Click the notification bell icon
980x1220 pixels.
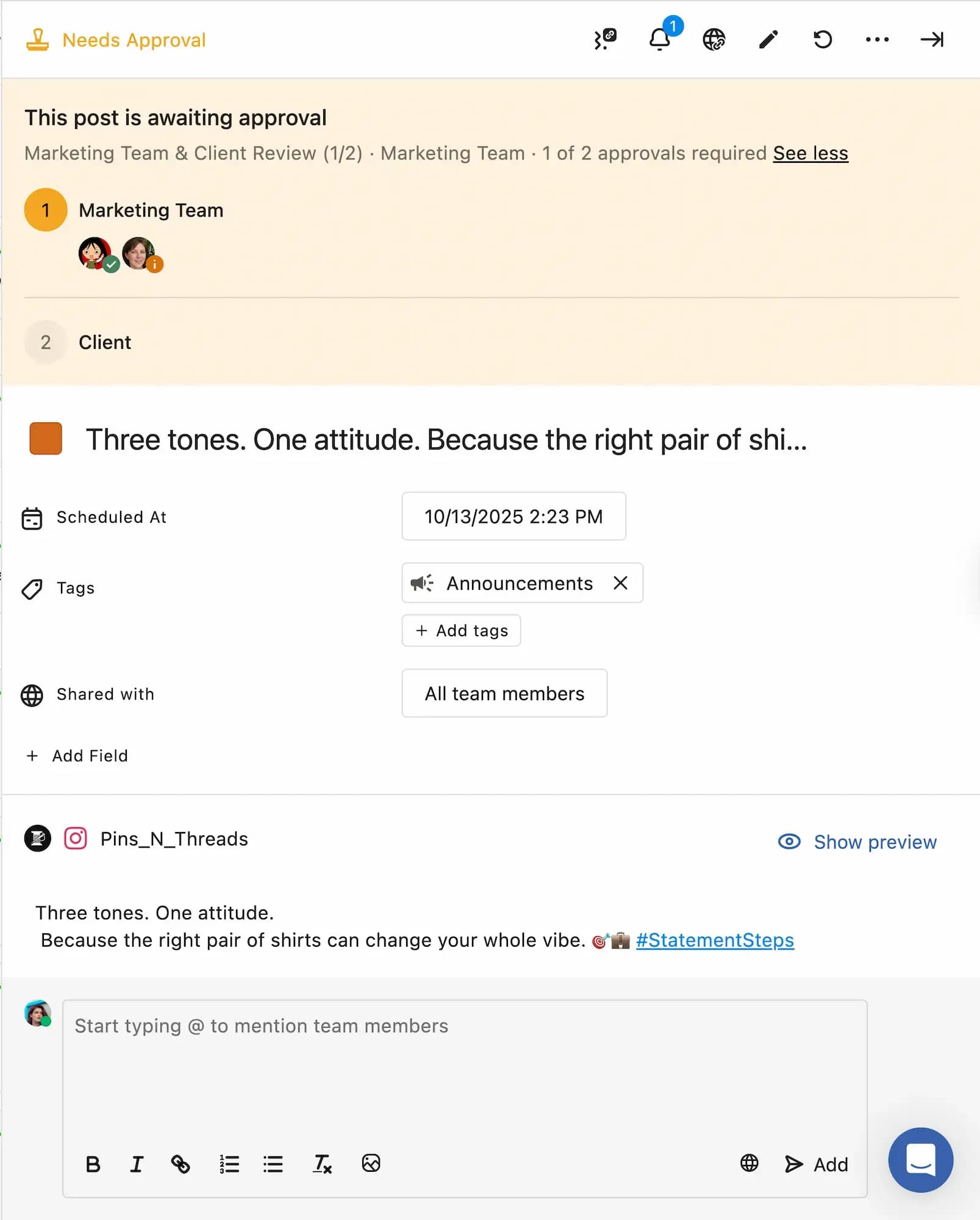point(659,40)
